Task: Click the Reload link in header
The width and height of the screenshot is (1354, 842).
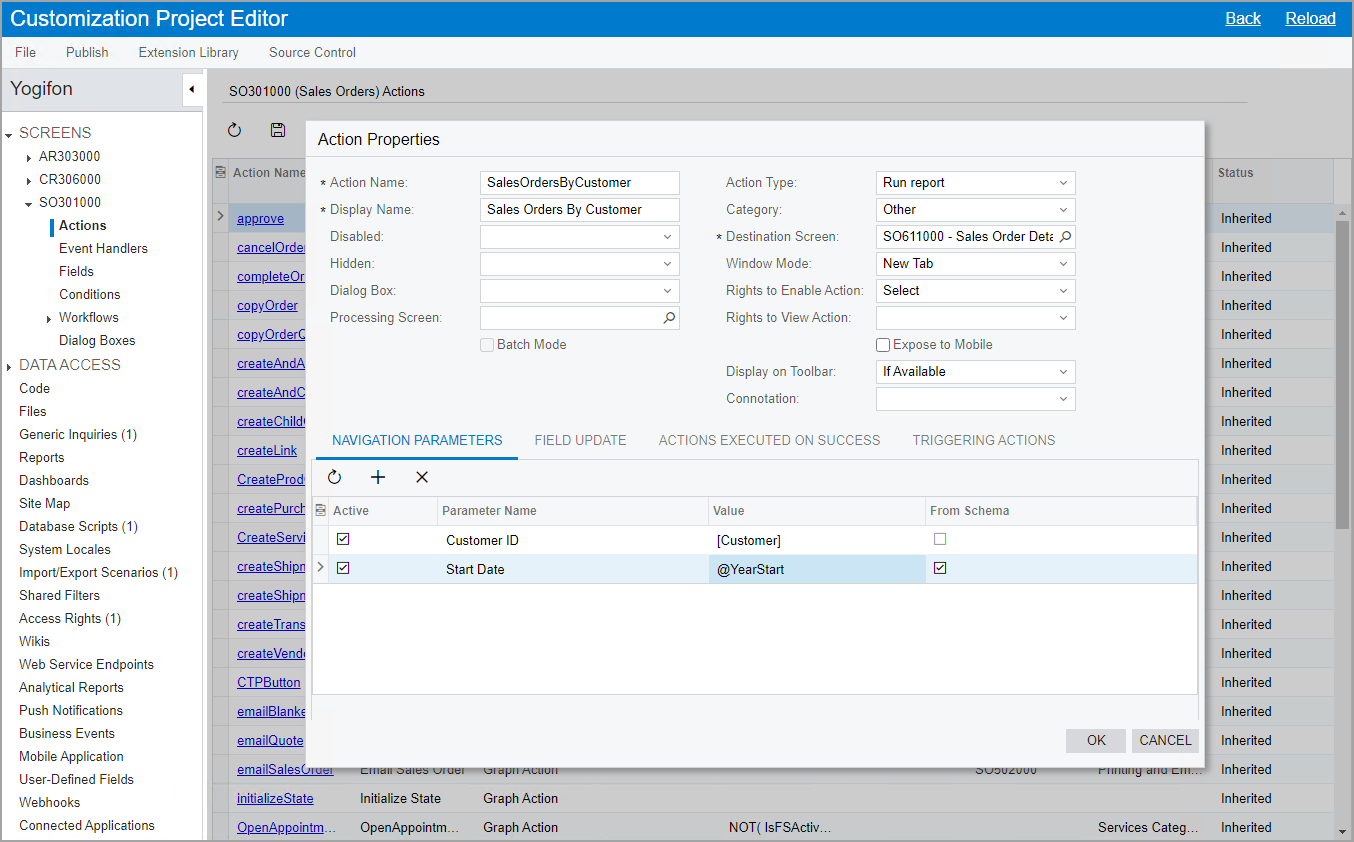Action: pos(1310,18)
